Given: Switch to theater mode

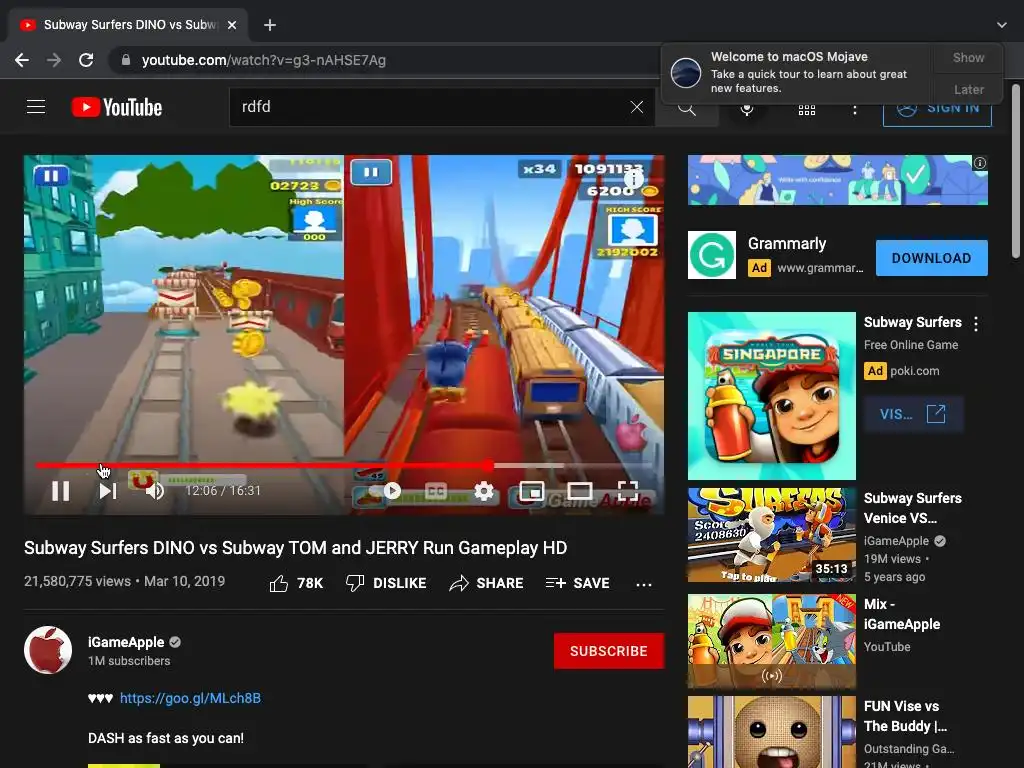Looking at the screenshot, I should point(579,490).
